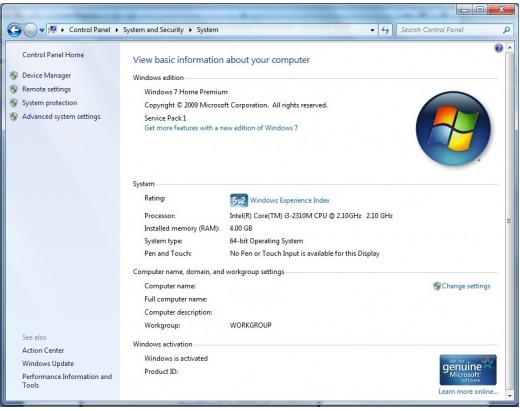
Task: Open Control Panel Home
Action: pyautogui.click(x=53, y=55)
